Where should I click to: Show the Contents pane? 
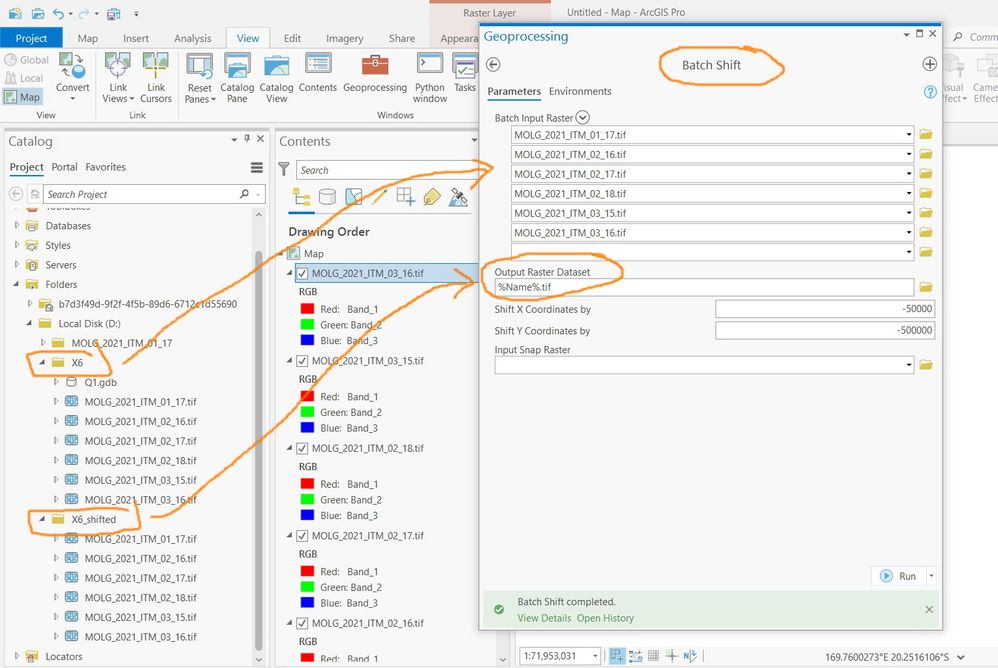[x=318, y=73]
